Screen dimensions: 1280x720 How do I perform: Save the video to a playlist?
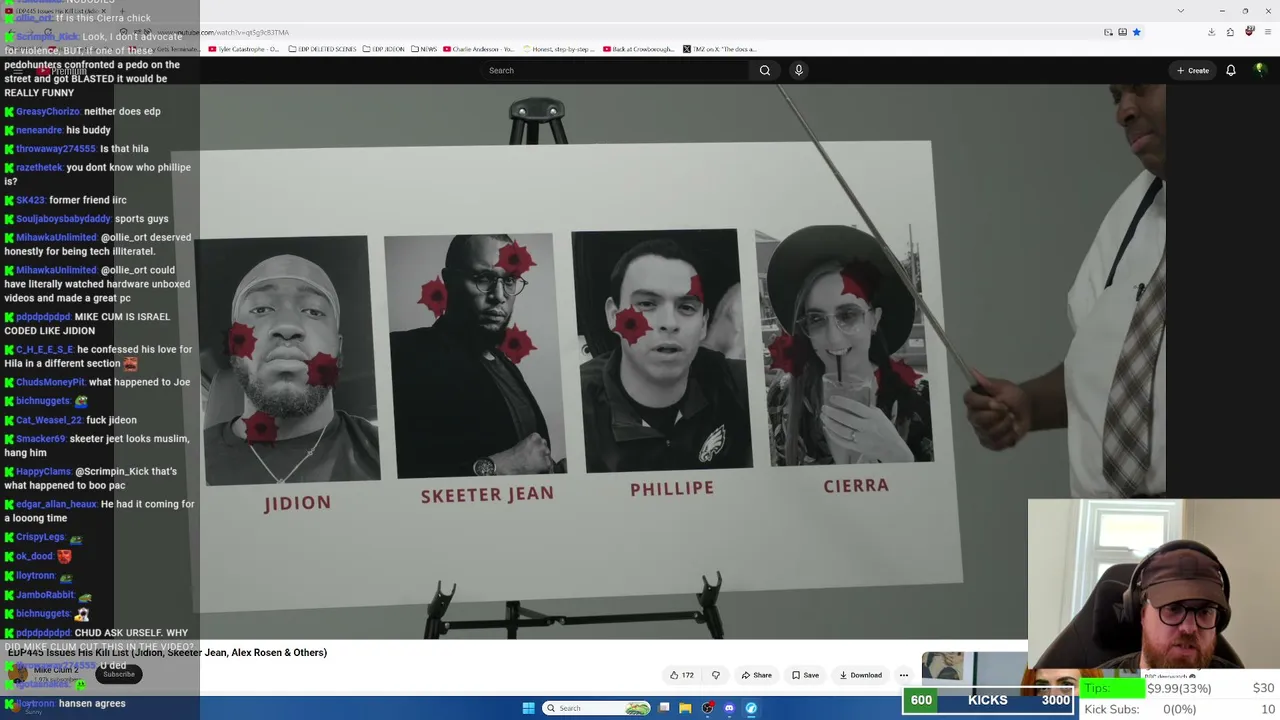coord(805,675)
